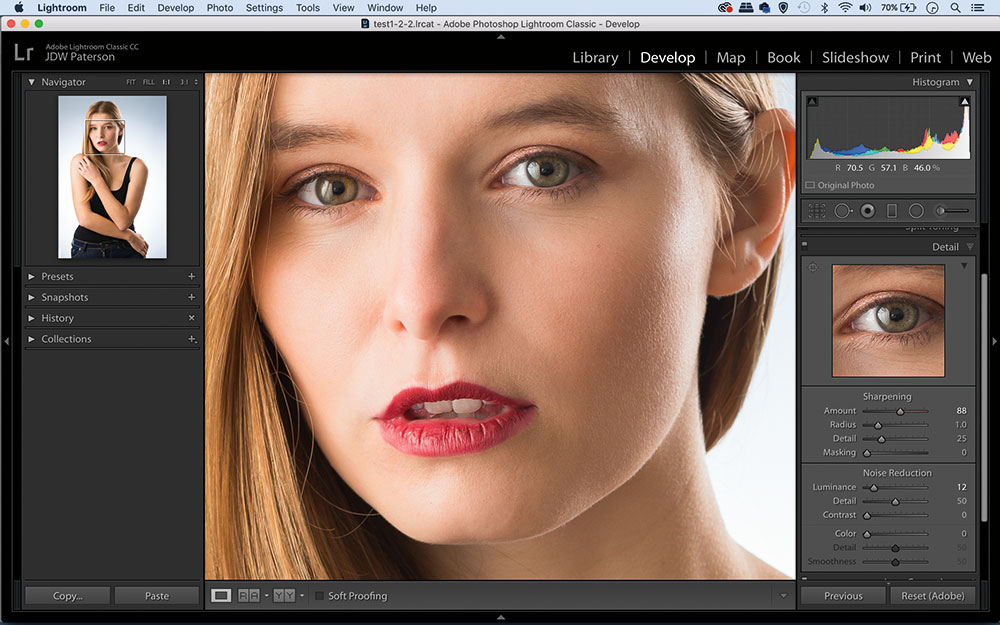Screen dimensions: 1000x625
Task: Toggle shadow clipping indicator in histogram
Action: click(812, 101)
